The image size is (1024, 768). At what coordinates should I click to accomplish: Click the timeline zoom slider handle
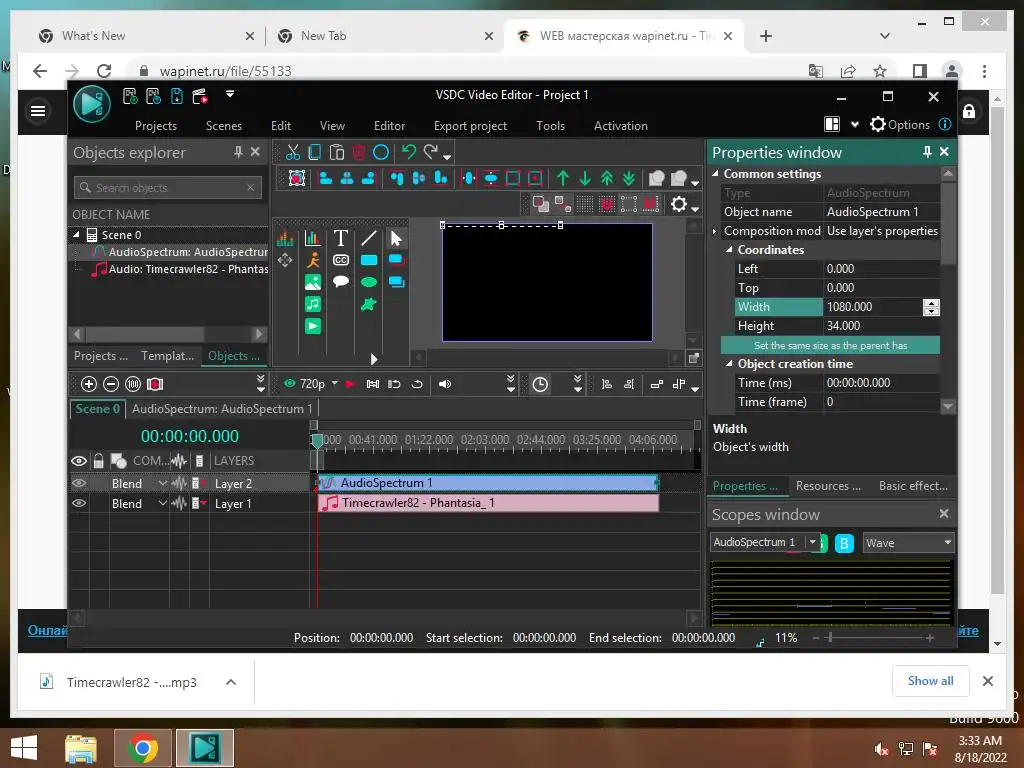tap(830, 637)
